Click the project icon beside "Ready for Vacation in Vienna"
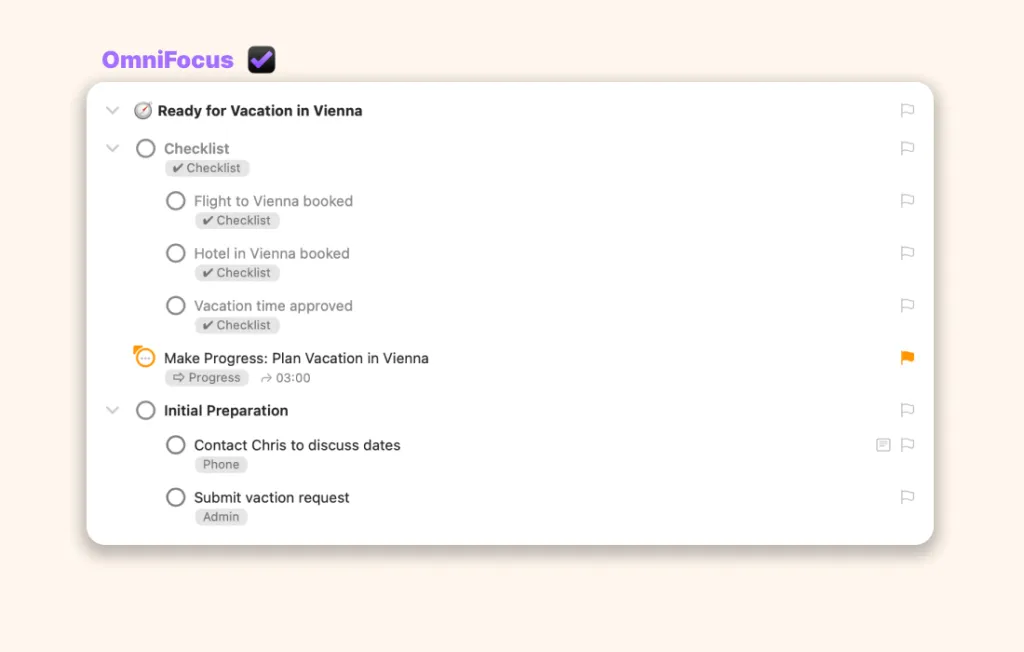Viewport: 1024px width, 652px height. click(x=142, y=110)
